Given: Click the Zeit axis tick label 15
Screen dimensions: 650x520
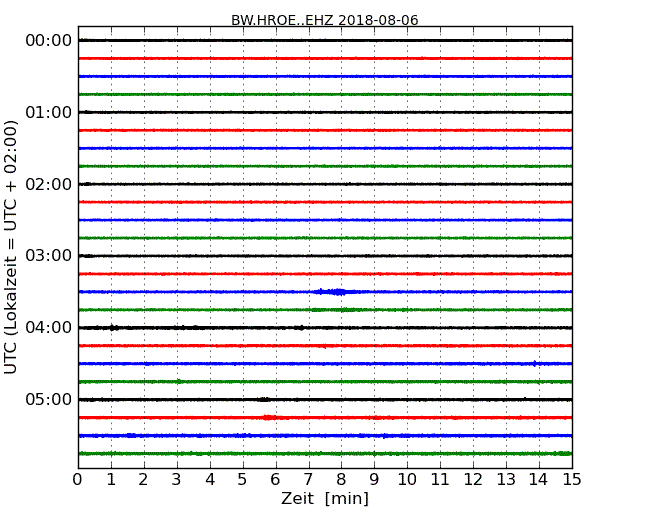Looking at the screenshot, I should 572,480.
